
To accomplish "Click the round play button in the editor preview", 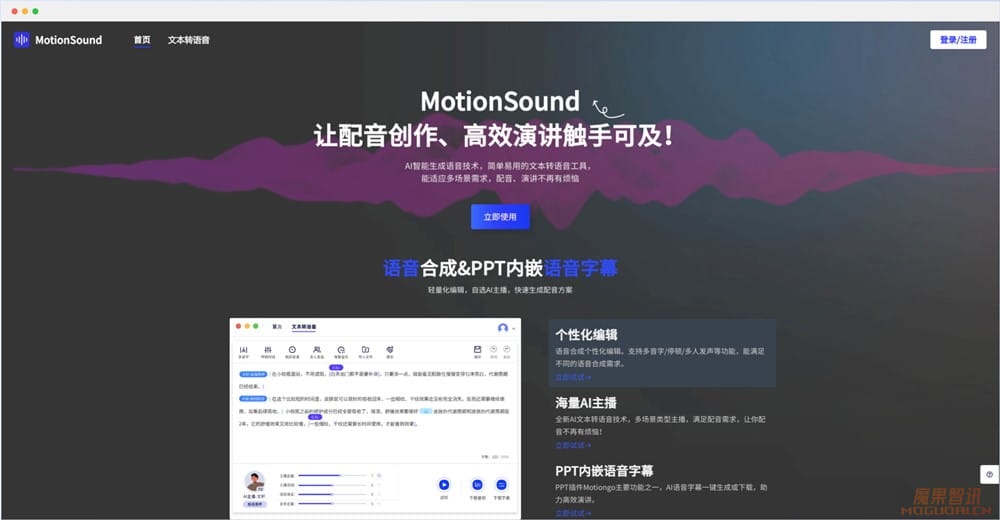I will pyautogui.click(x=444, y=485).
